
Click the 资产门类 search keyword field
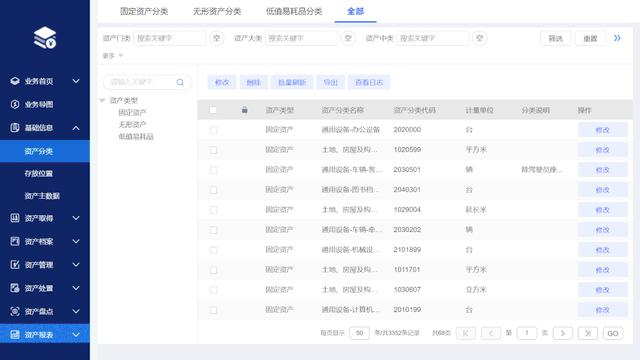pyautogui.click(x=170, y=38)
